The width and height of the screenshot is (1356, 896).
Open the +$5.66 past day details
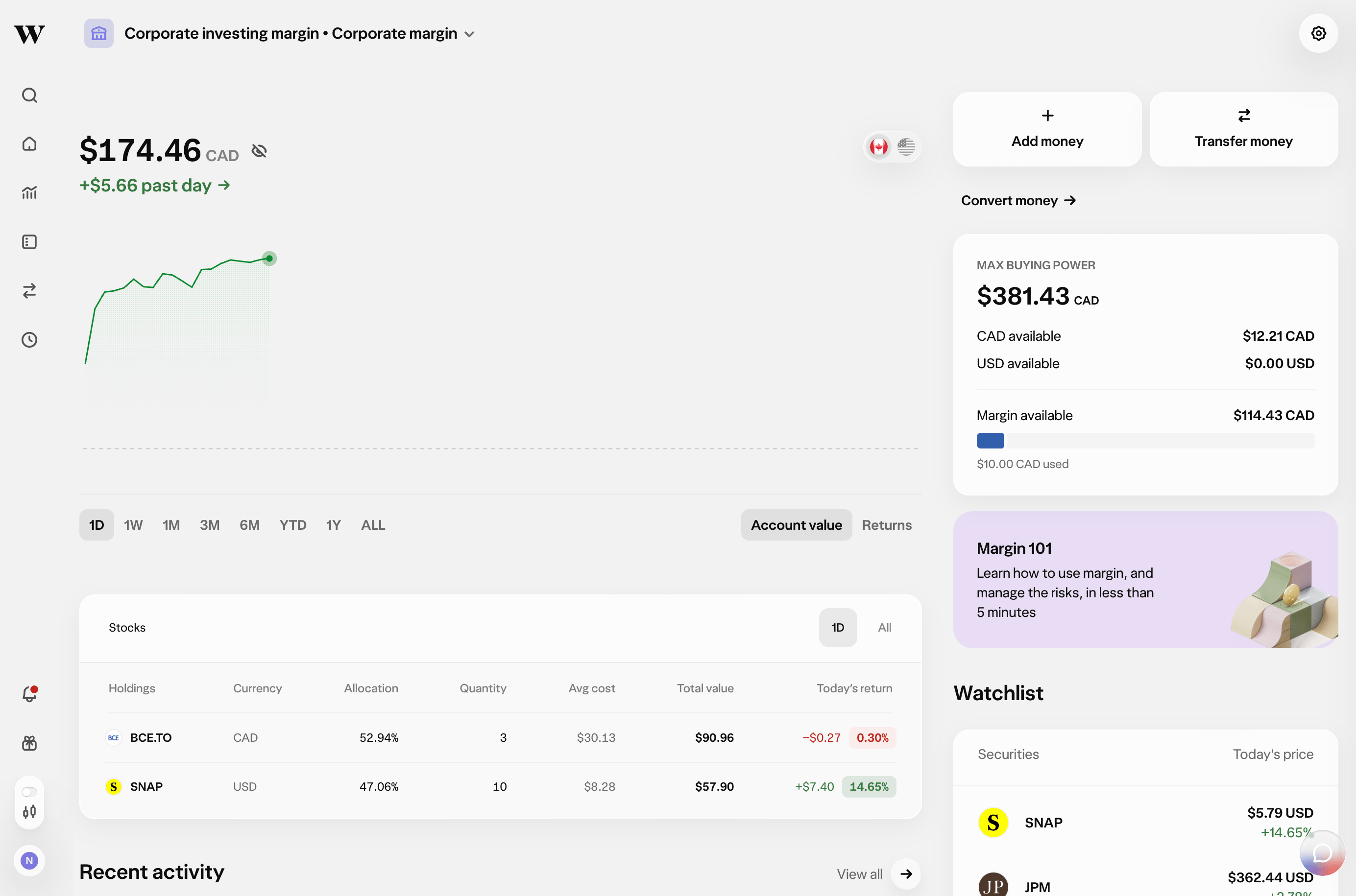pos(155,185)
